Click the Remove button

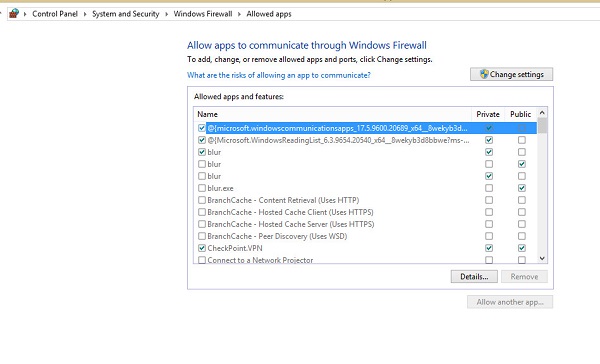[x=524, y=276]
